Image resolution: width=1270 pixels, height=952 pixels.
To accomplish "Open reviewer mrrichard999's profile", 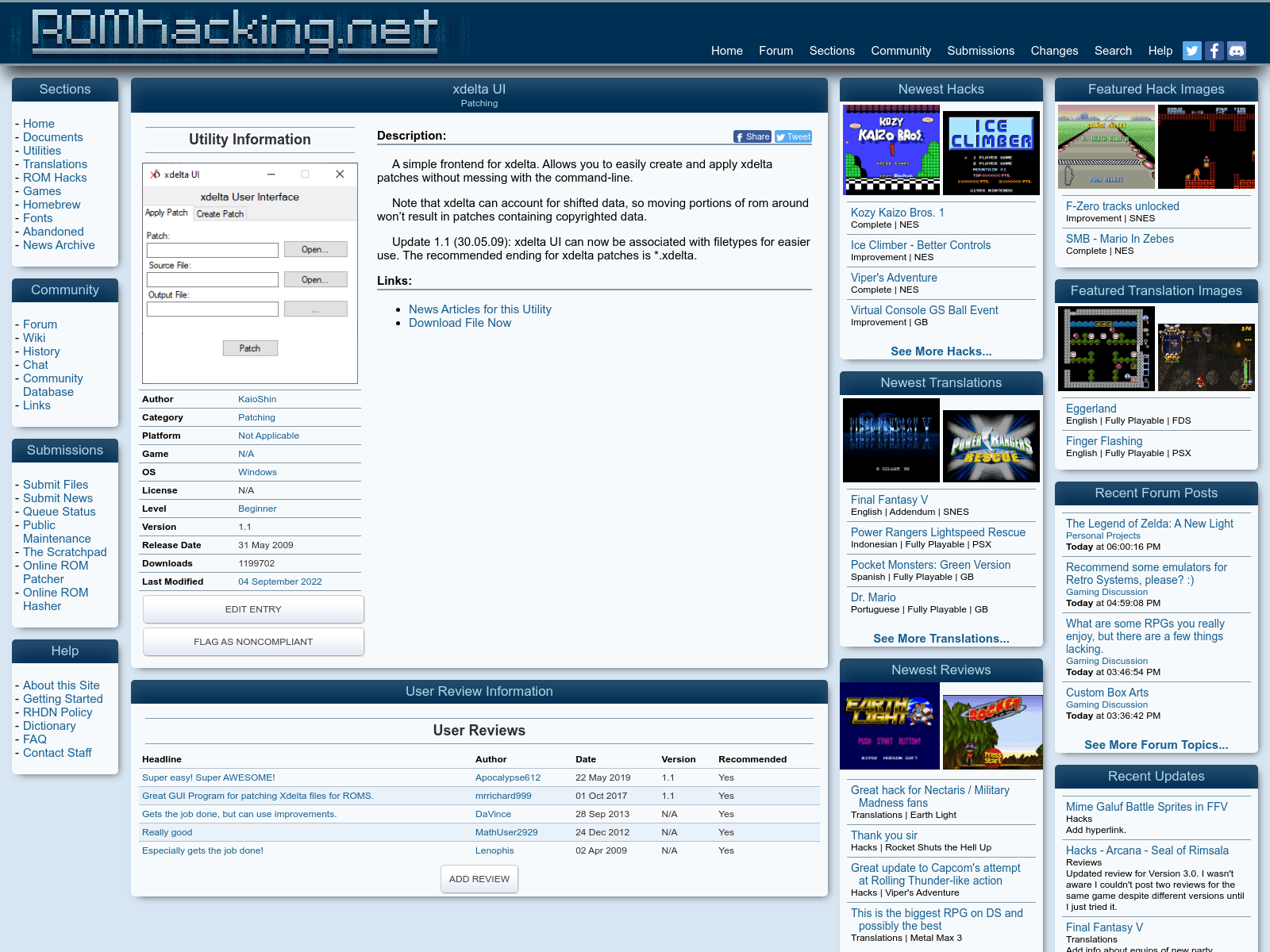I will pos(503,796).
